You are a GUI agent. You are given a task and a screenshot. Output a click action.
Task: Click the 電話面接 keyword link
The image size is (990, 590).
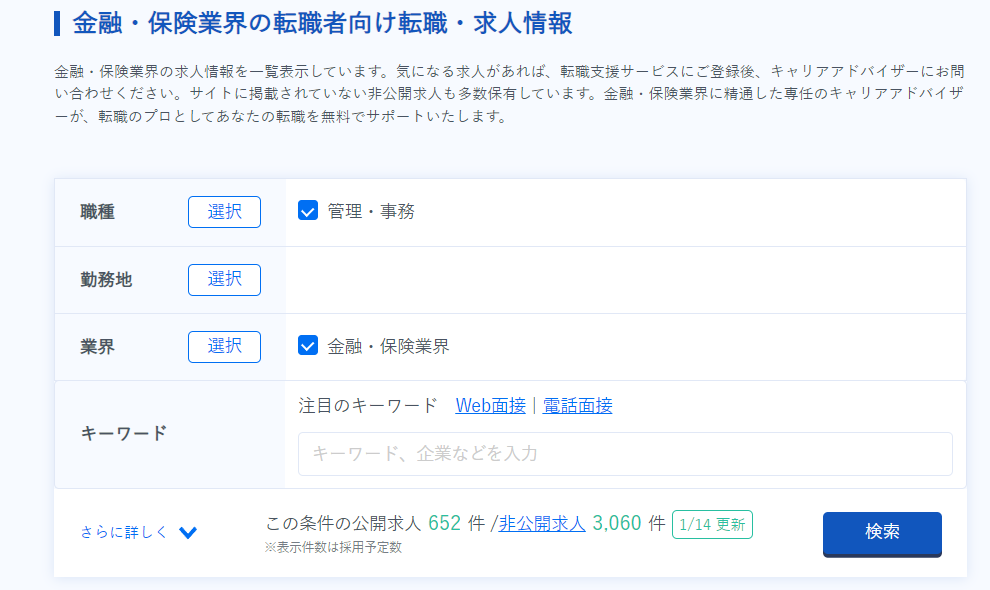(577, 406)
